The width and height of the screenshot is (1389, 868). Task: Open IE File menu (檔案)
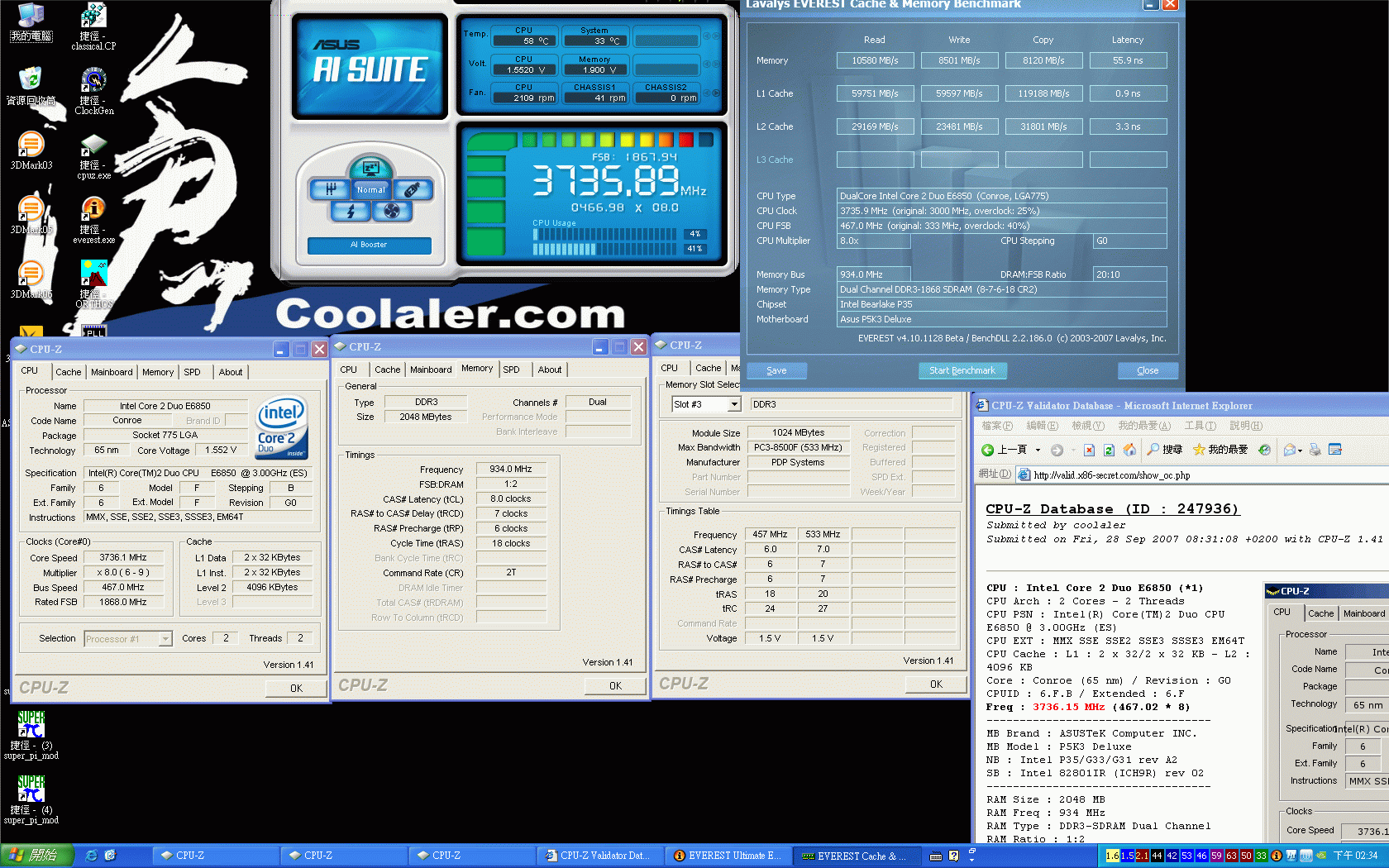click(x=997, y=426)
